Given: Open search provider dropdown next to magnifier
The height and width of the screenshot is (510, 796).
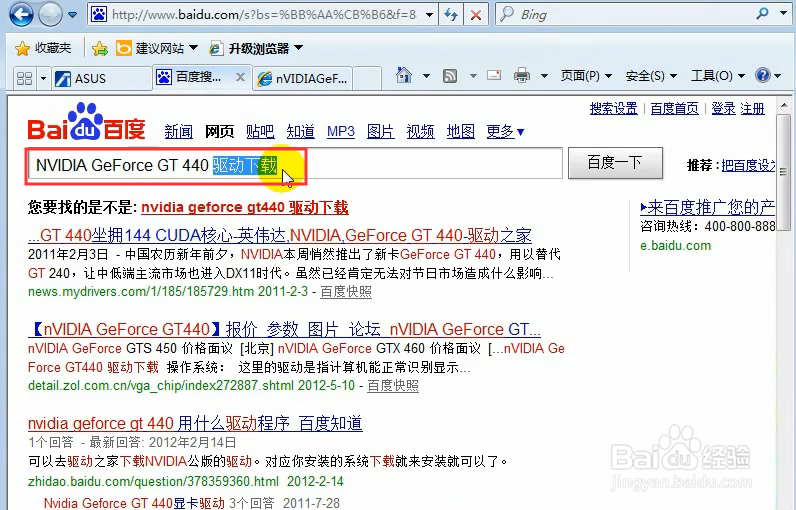Looking at the screenshot, I should (x=783, y=13).
